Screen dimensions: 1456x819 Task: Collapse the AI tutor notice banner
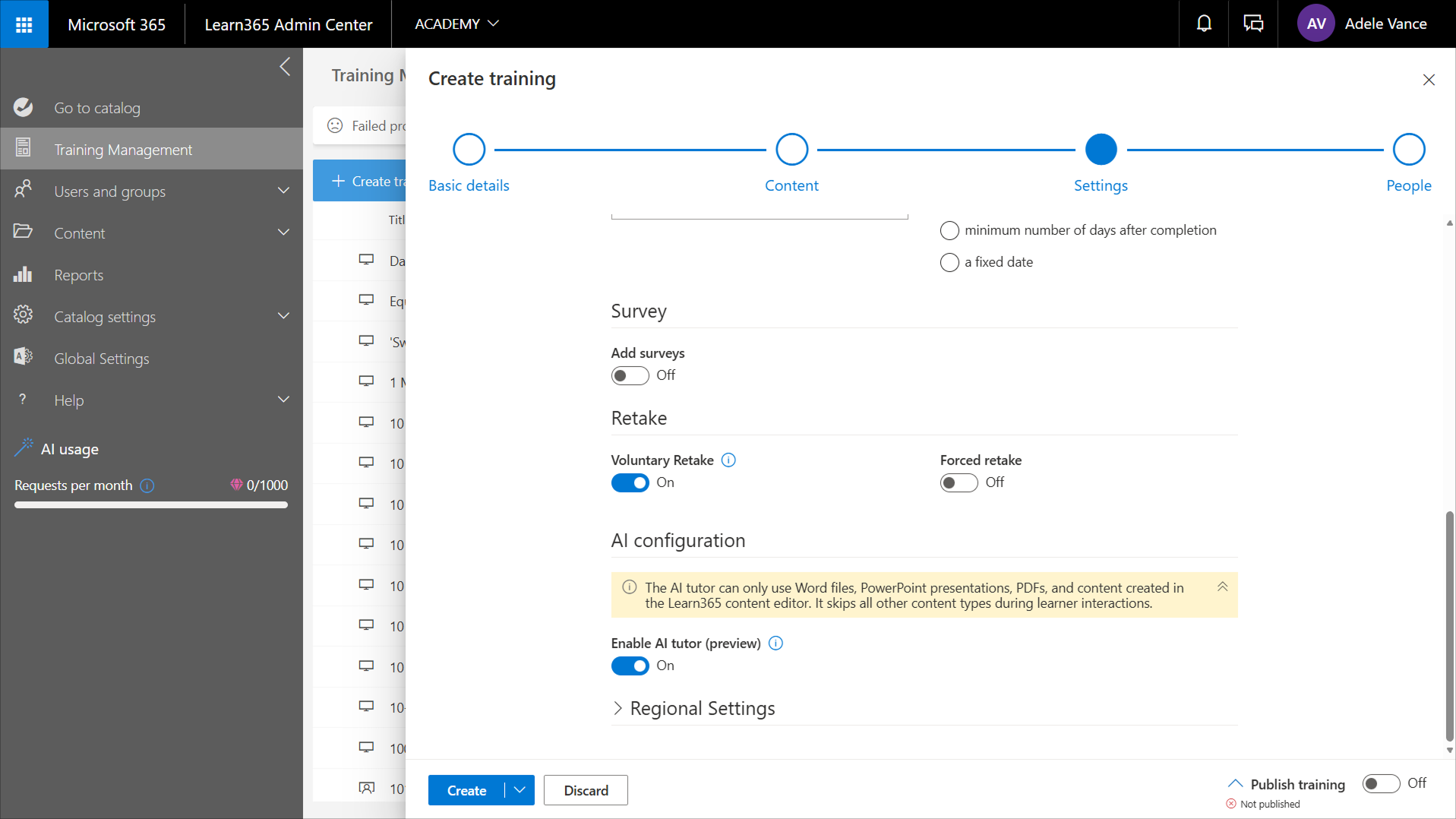coord(1222,587)
